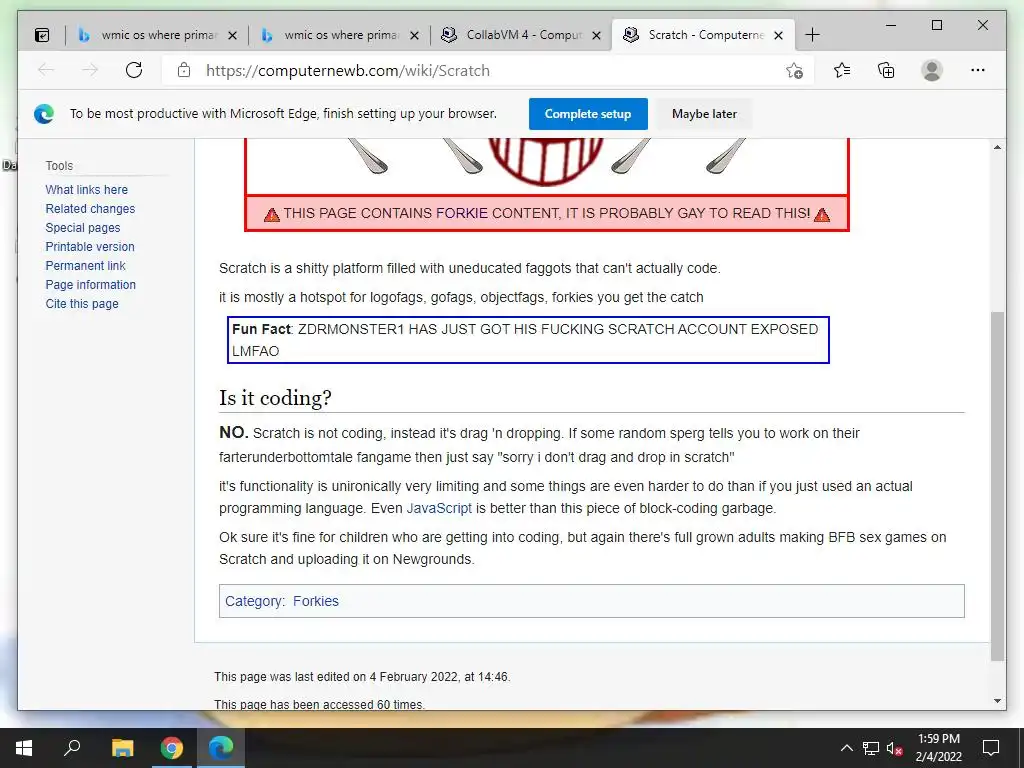Open What links here link
Screen dimensions: 1024x768
click(86, 189)
